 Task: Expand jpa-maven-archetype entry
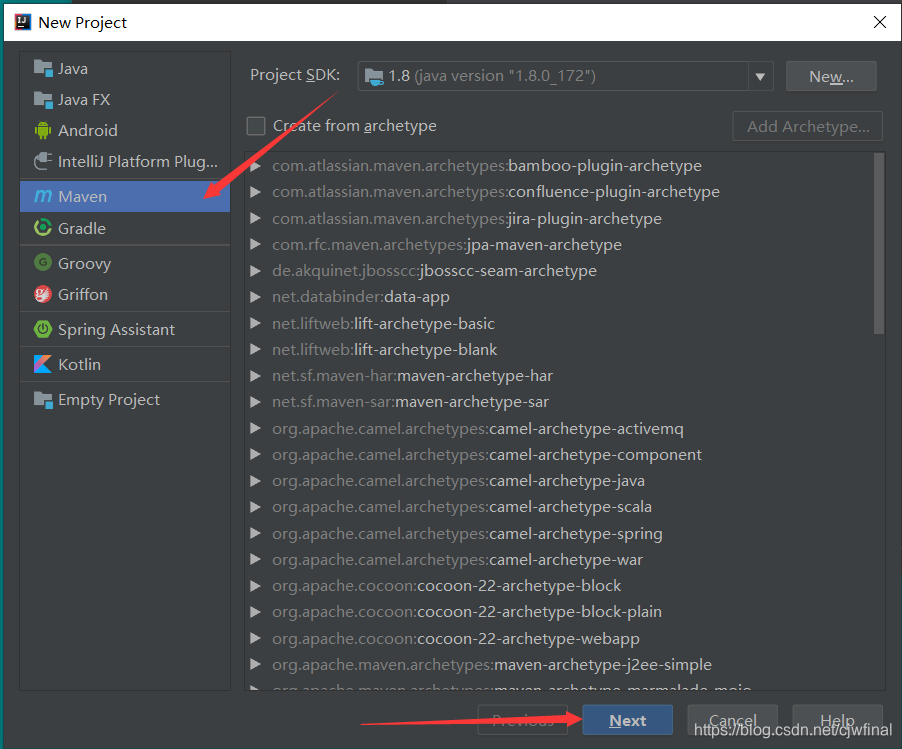pos(255,244)
